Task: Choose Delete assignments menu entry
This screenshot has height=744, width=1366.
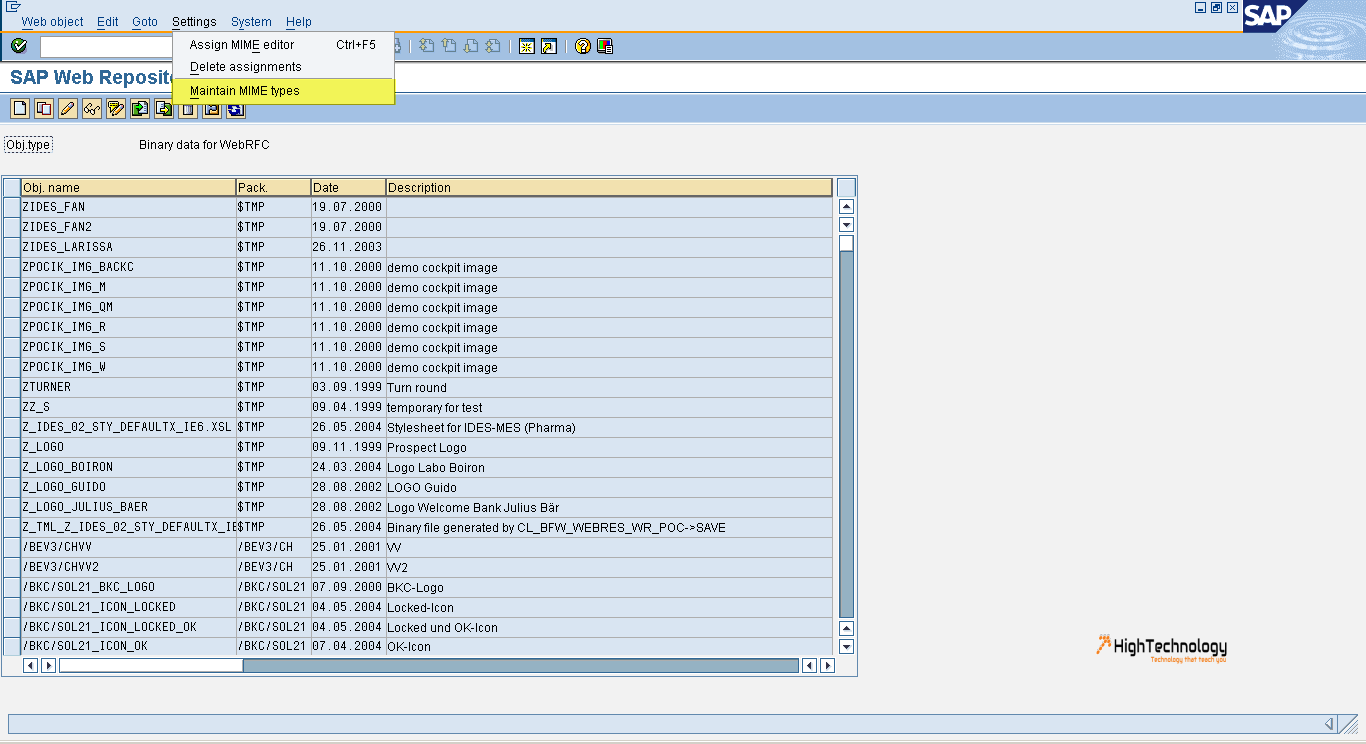Action: click(x=284, y=67)
